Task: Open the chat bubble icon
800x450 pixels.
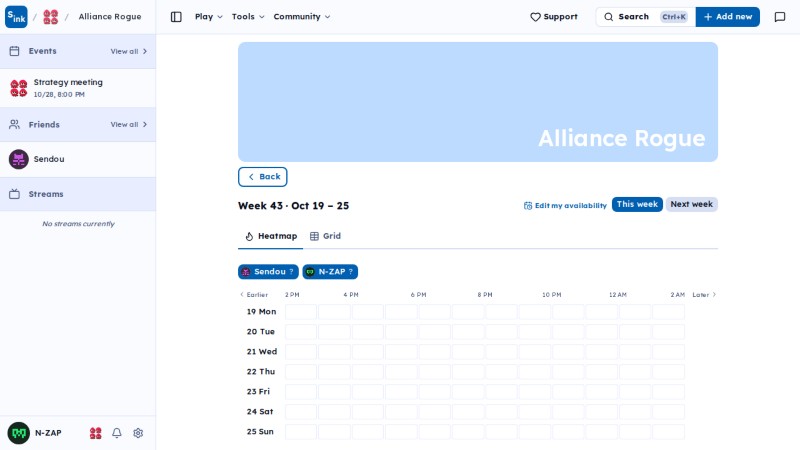Action: 780,17
